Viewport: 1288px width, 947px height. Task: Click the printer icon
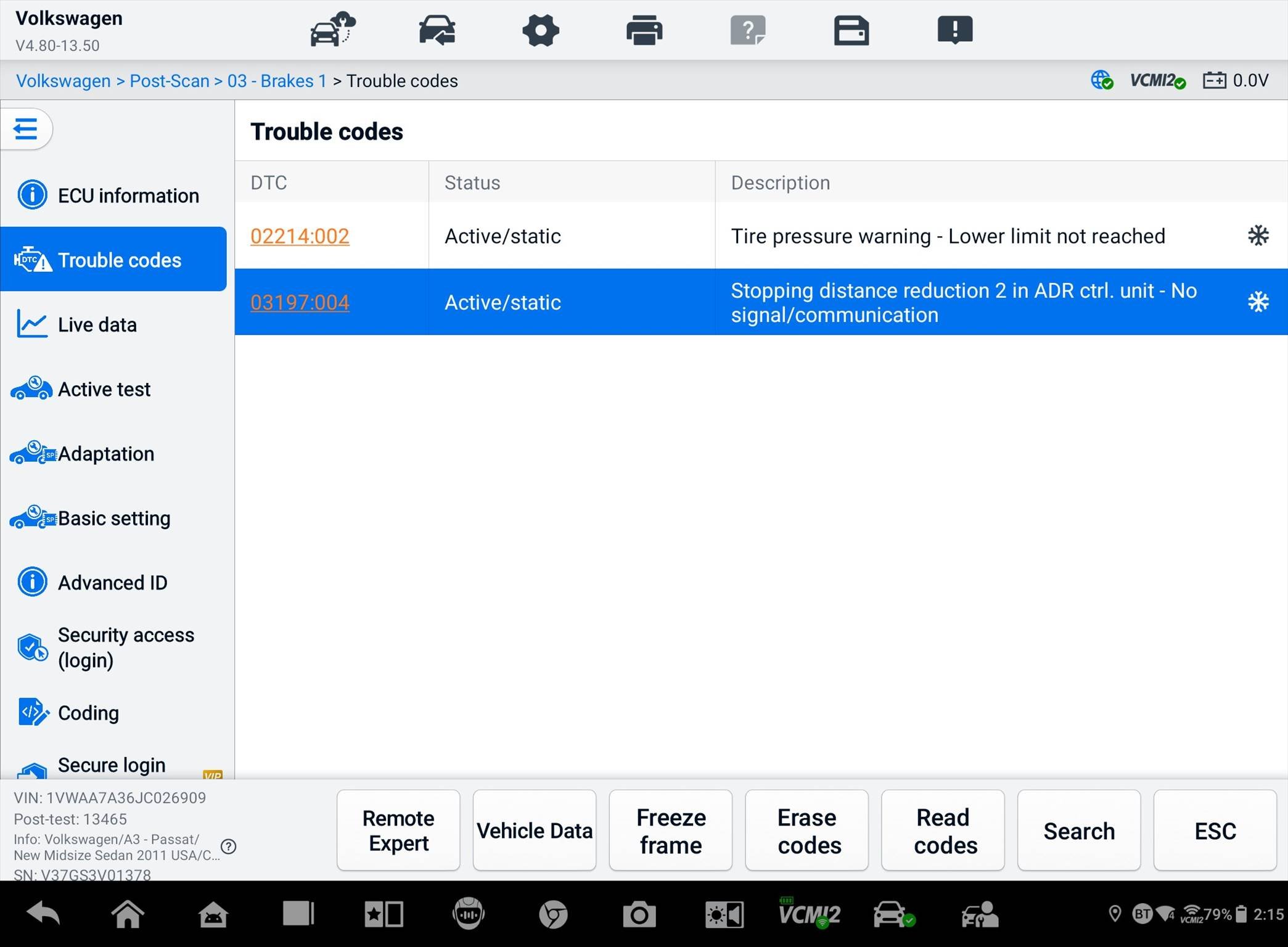644,30
